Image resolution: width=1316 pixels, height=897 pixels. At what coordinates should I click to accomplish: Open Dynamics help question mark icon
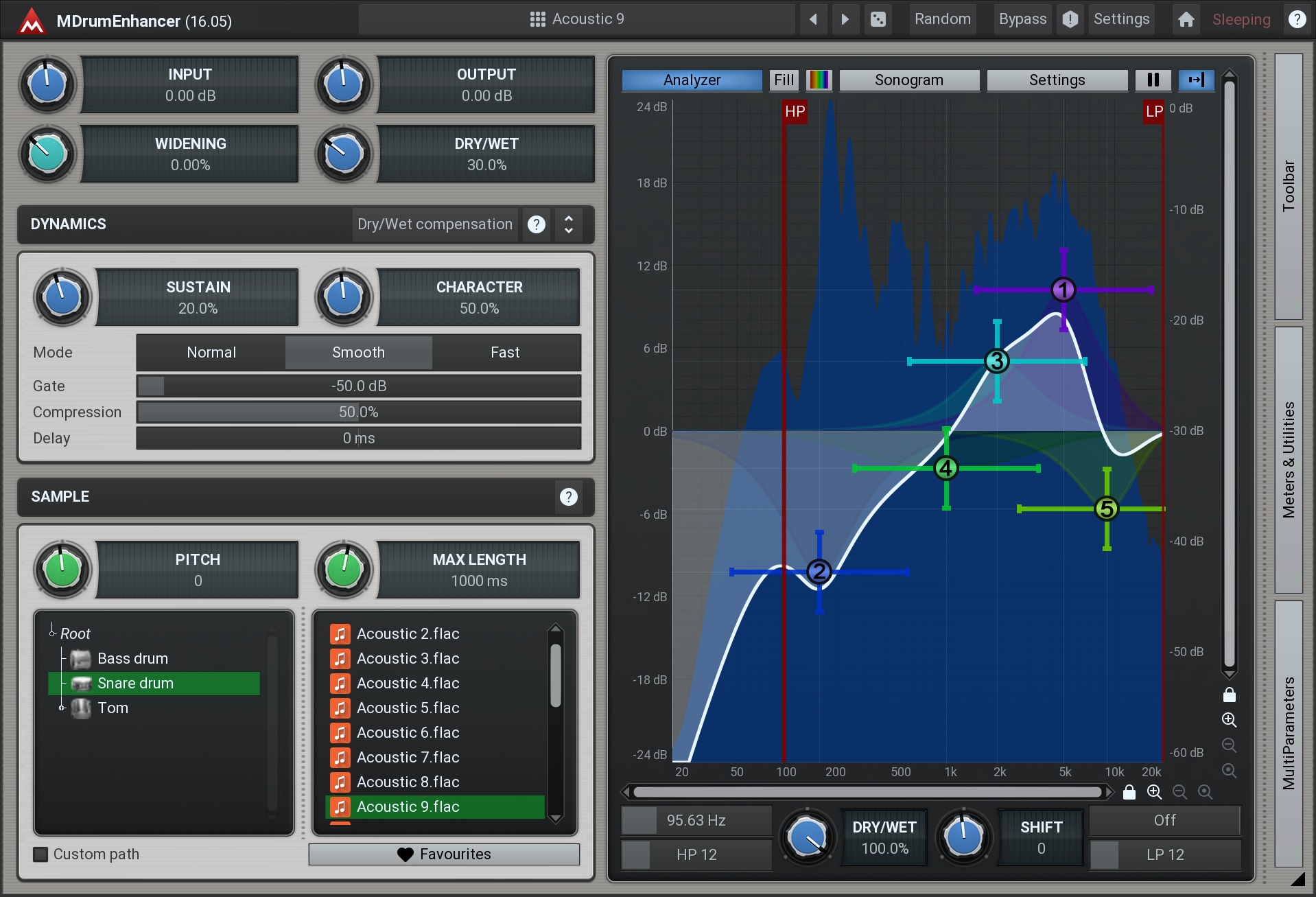[x=537, y=224]
